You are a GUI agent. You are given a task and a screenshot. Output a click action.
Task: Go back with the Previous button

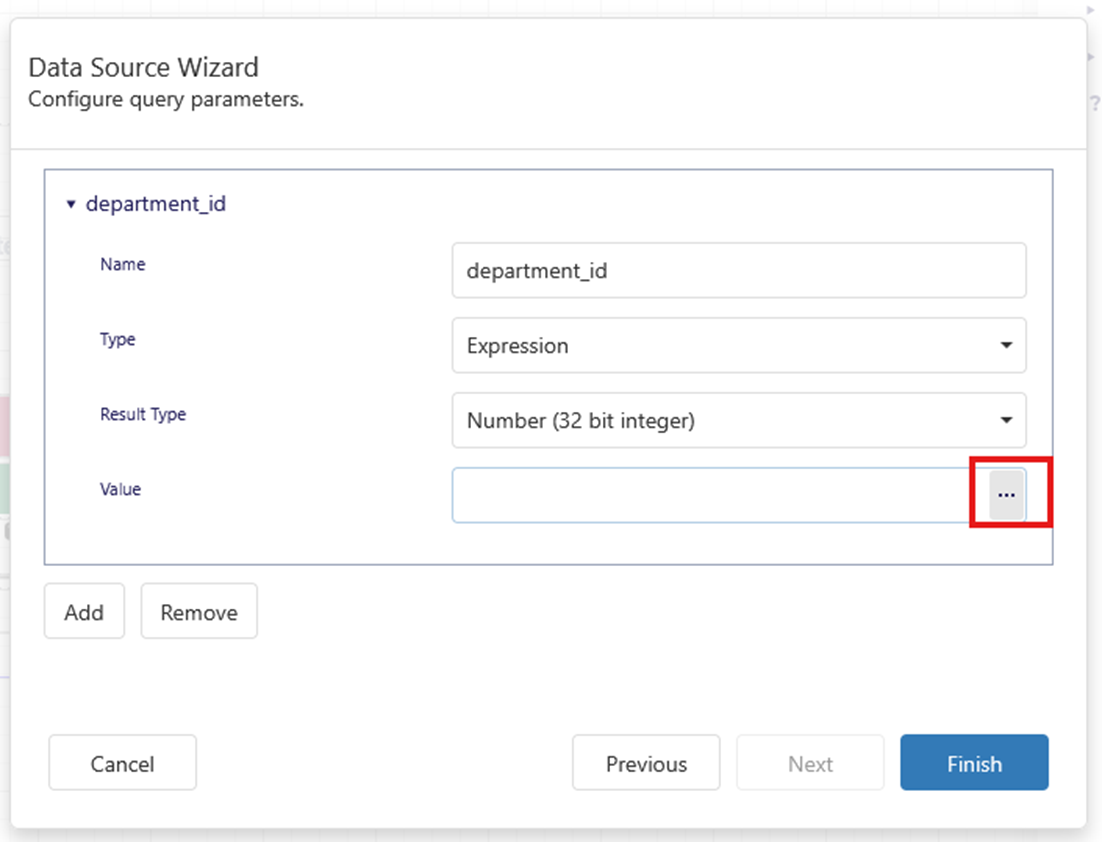[646, 764]
